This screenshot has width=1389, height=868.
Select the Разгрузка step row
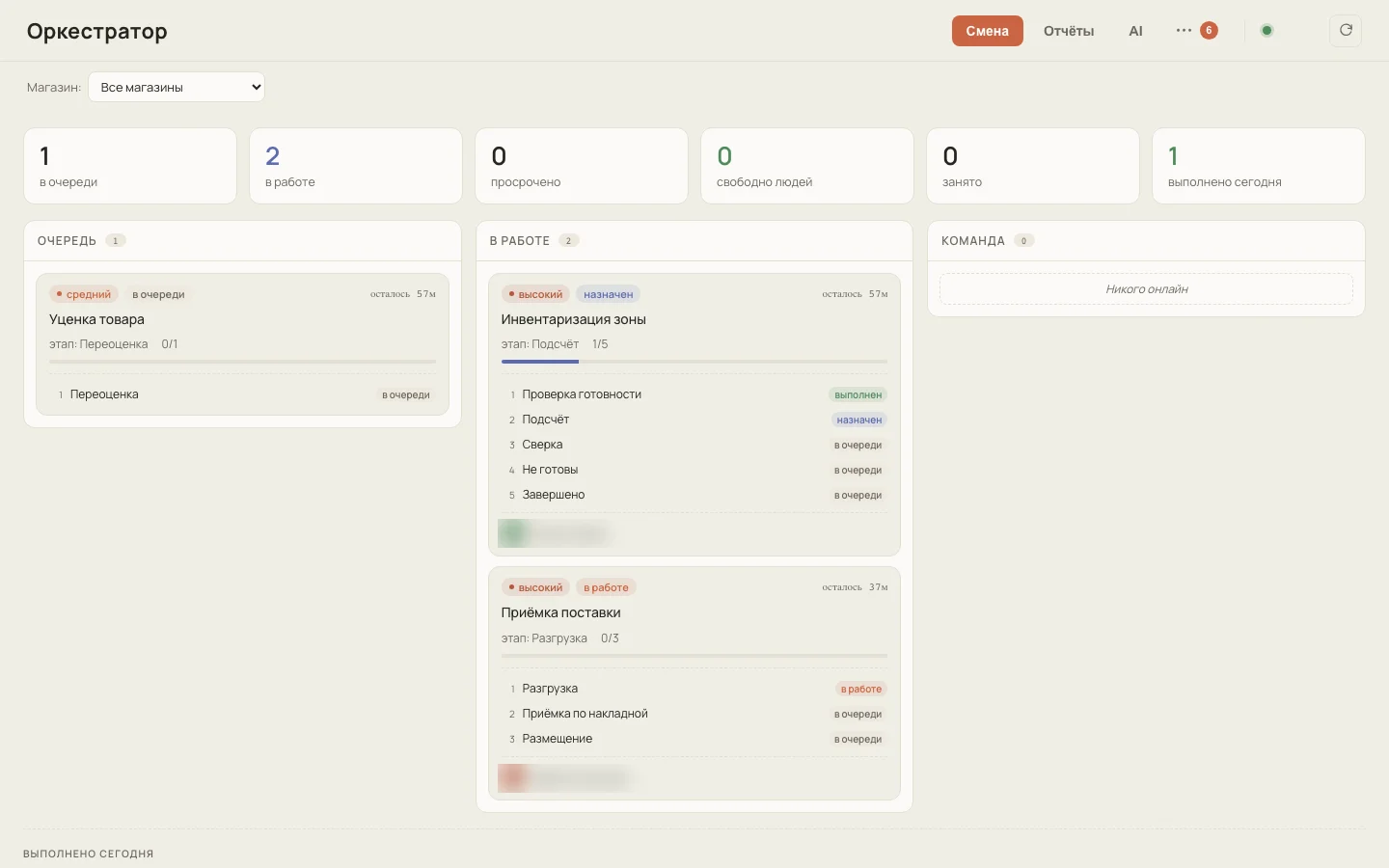click(x=694, y=689)
